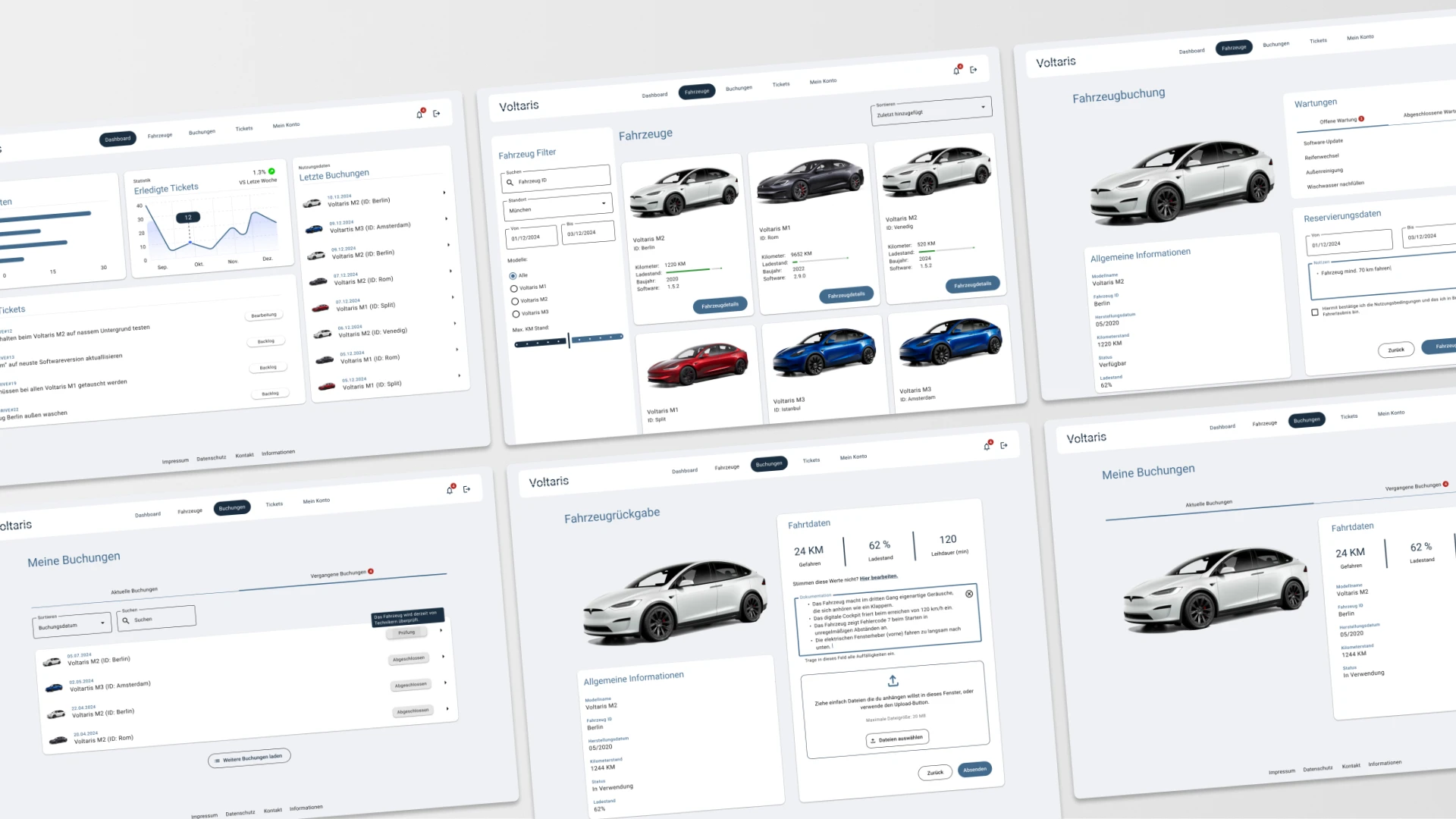This screenshot has height=819, width=1456.
Task: Click the logout icon beside the bell
Action: click(974, 70)
